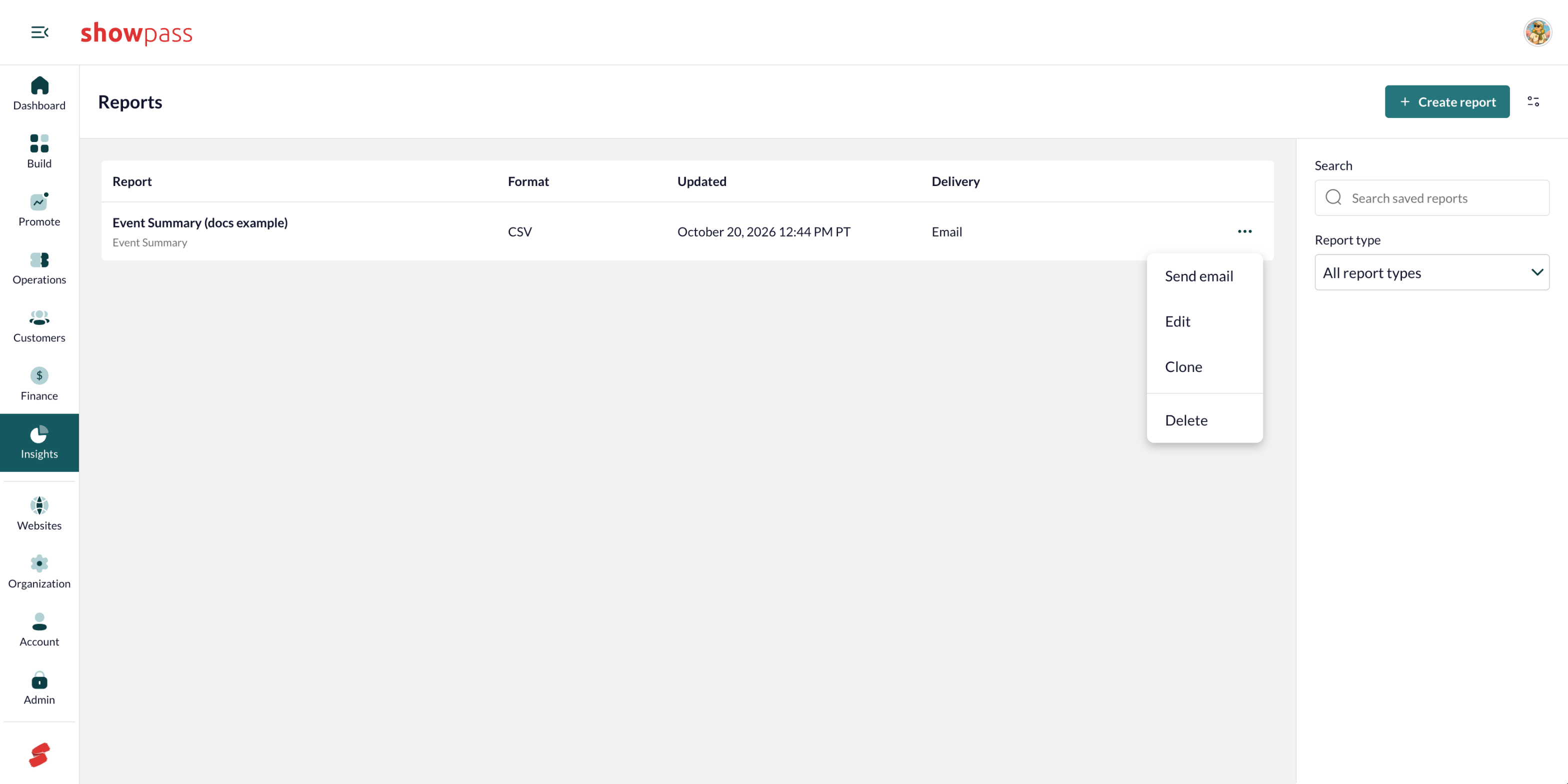Screen dimensions: 1568x784
Task: Open the Dashboard sidebar item
Action: coord(39,93)
